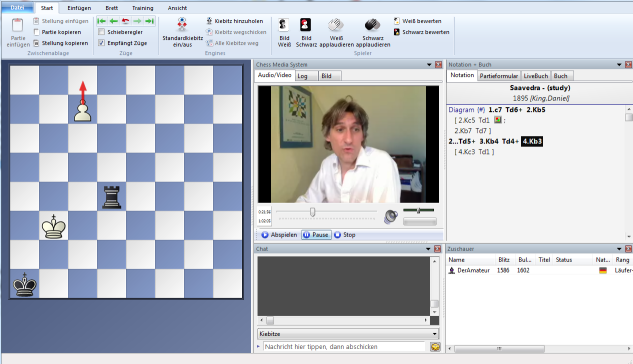
Task: Click the Diagram link in notation
Action: tap(461, 110)
